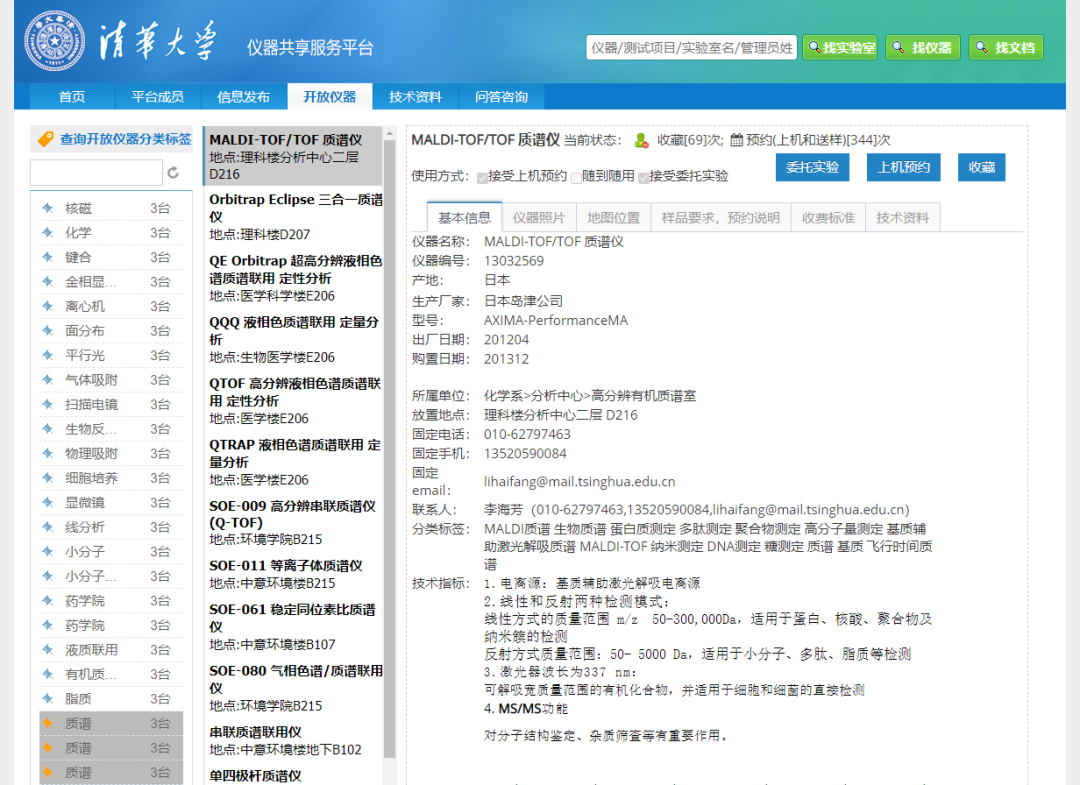Click the pin icon beside 核磁 category
This screenshot has height=785, width=1080.
coord(47,209)
